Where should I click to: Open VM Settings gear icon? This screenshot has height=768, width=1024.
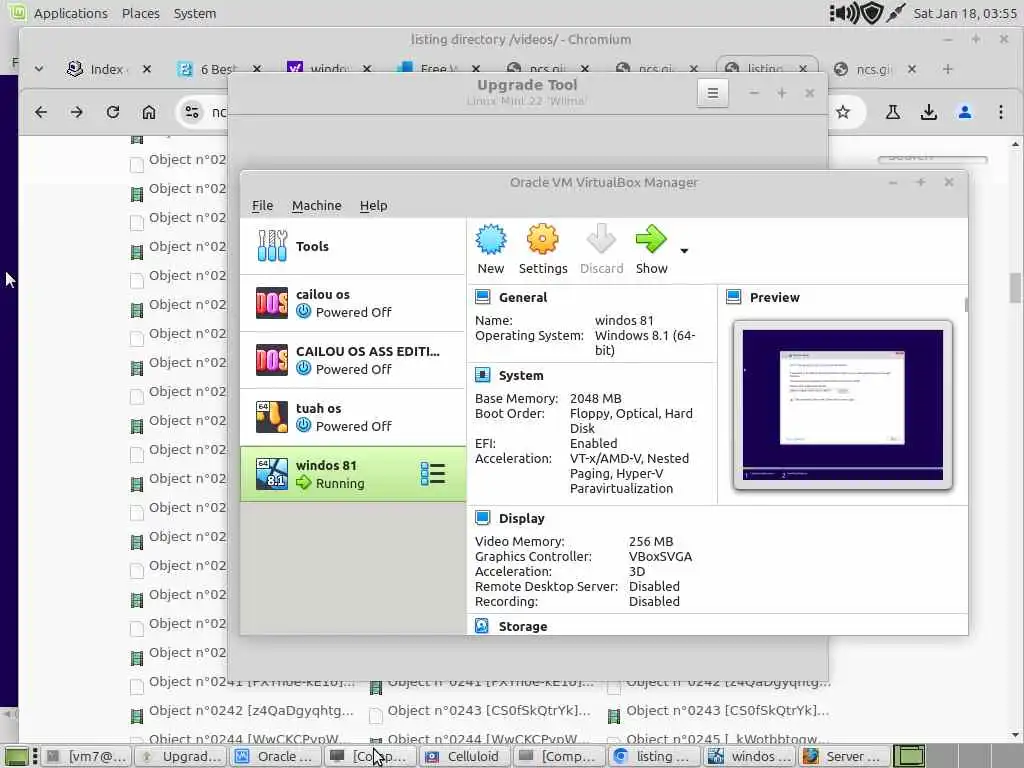pos(543,240)
